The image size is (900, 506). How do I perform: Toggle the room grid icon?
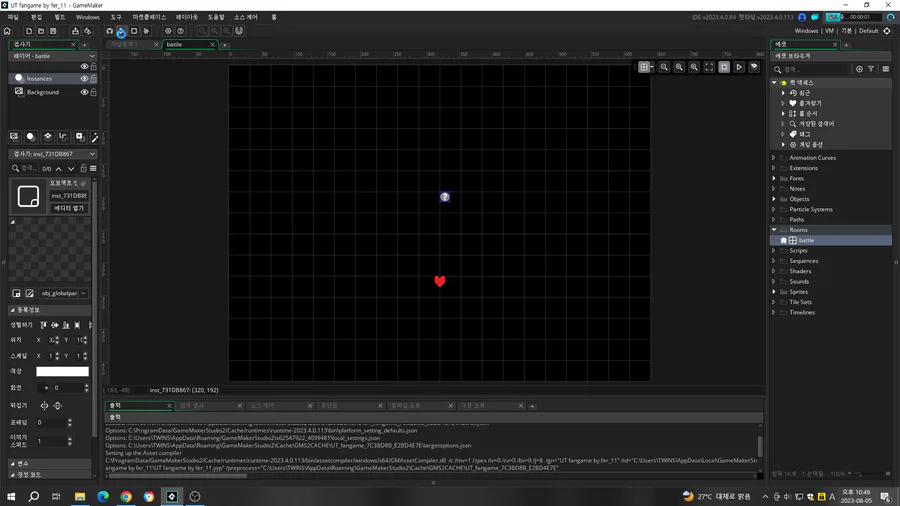point(644,67)
